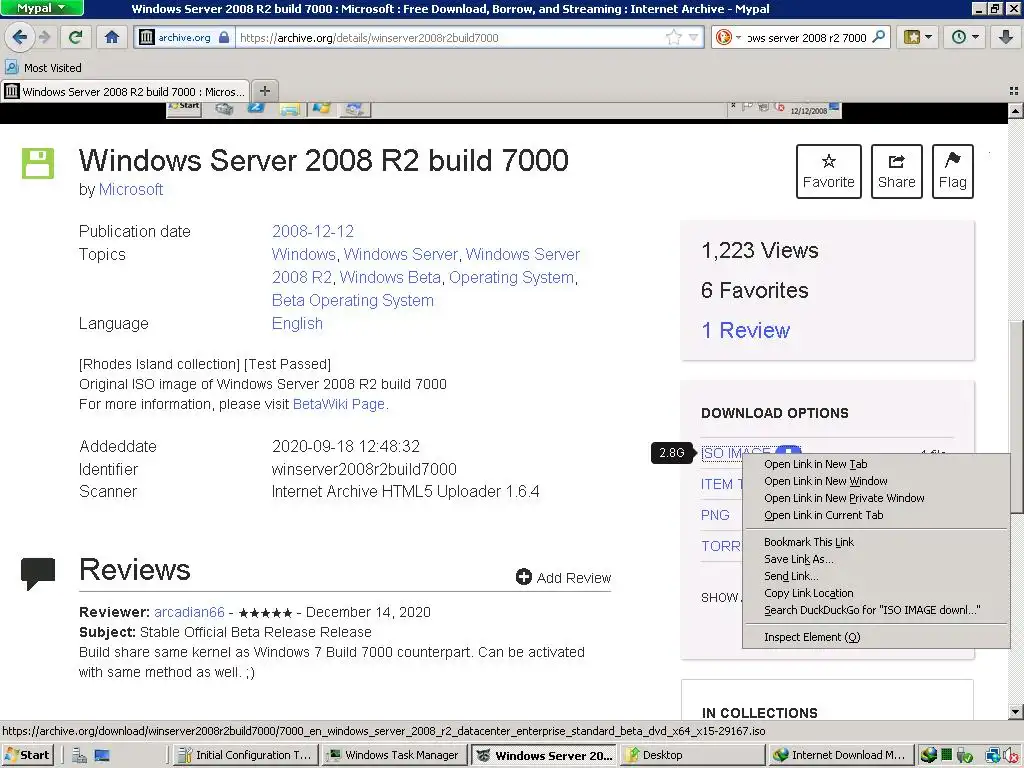Click the page scrollbar down arrow
The width and height of the screenshot is (1024, 768).
(x=1015, y=712)
